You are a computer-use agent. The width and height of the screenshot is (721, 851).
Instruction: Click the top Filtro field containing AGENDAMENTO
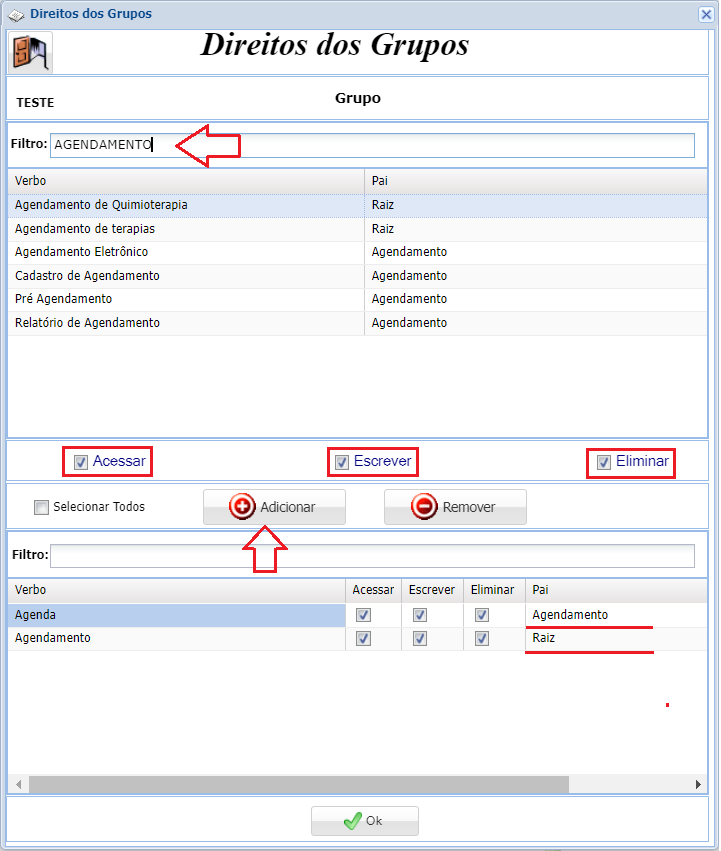(x=372, y=145)
